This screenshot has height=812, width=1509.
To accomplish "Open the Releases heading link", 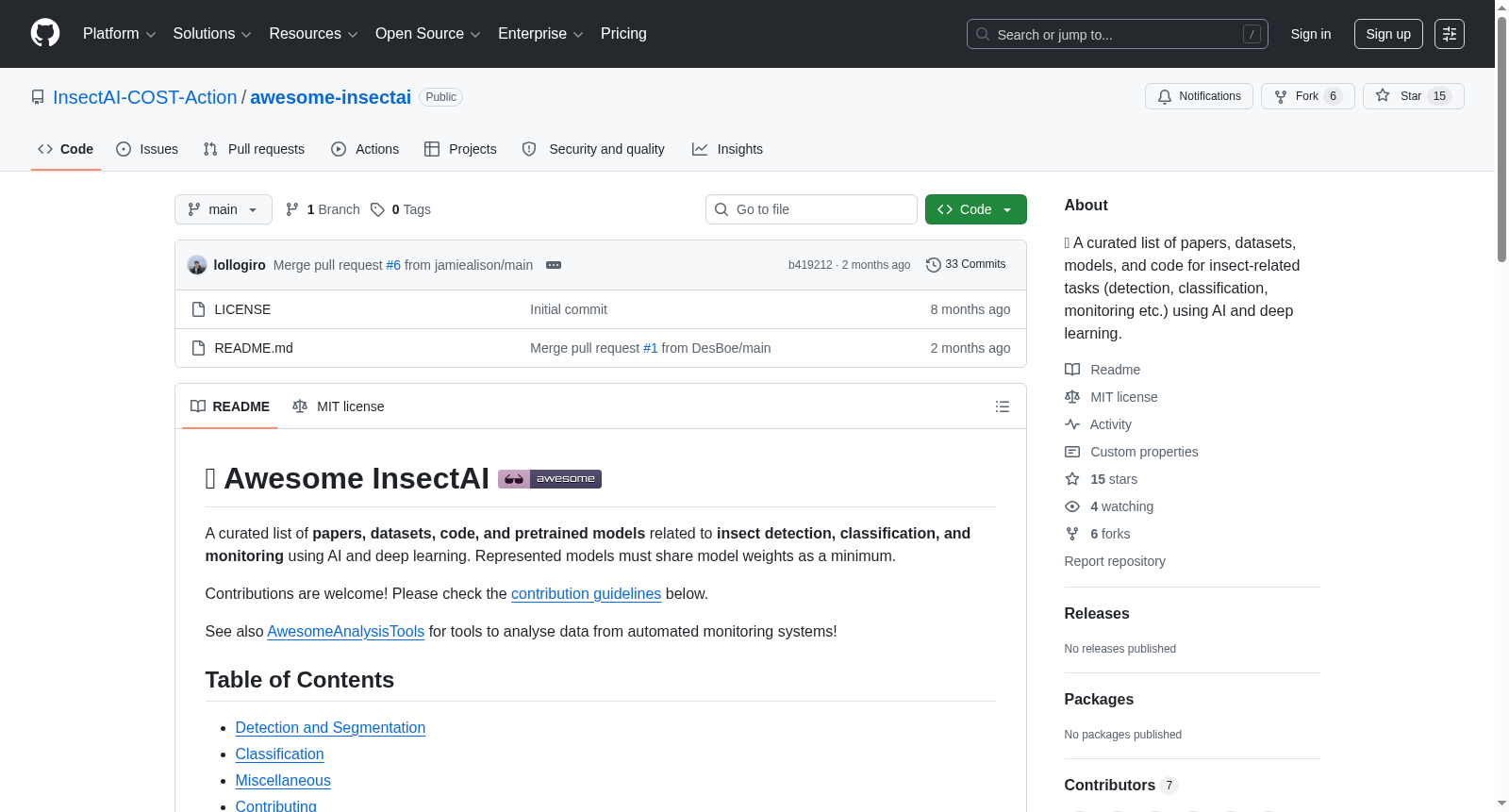I will coord(1097,613).
